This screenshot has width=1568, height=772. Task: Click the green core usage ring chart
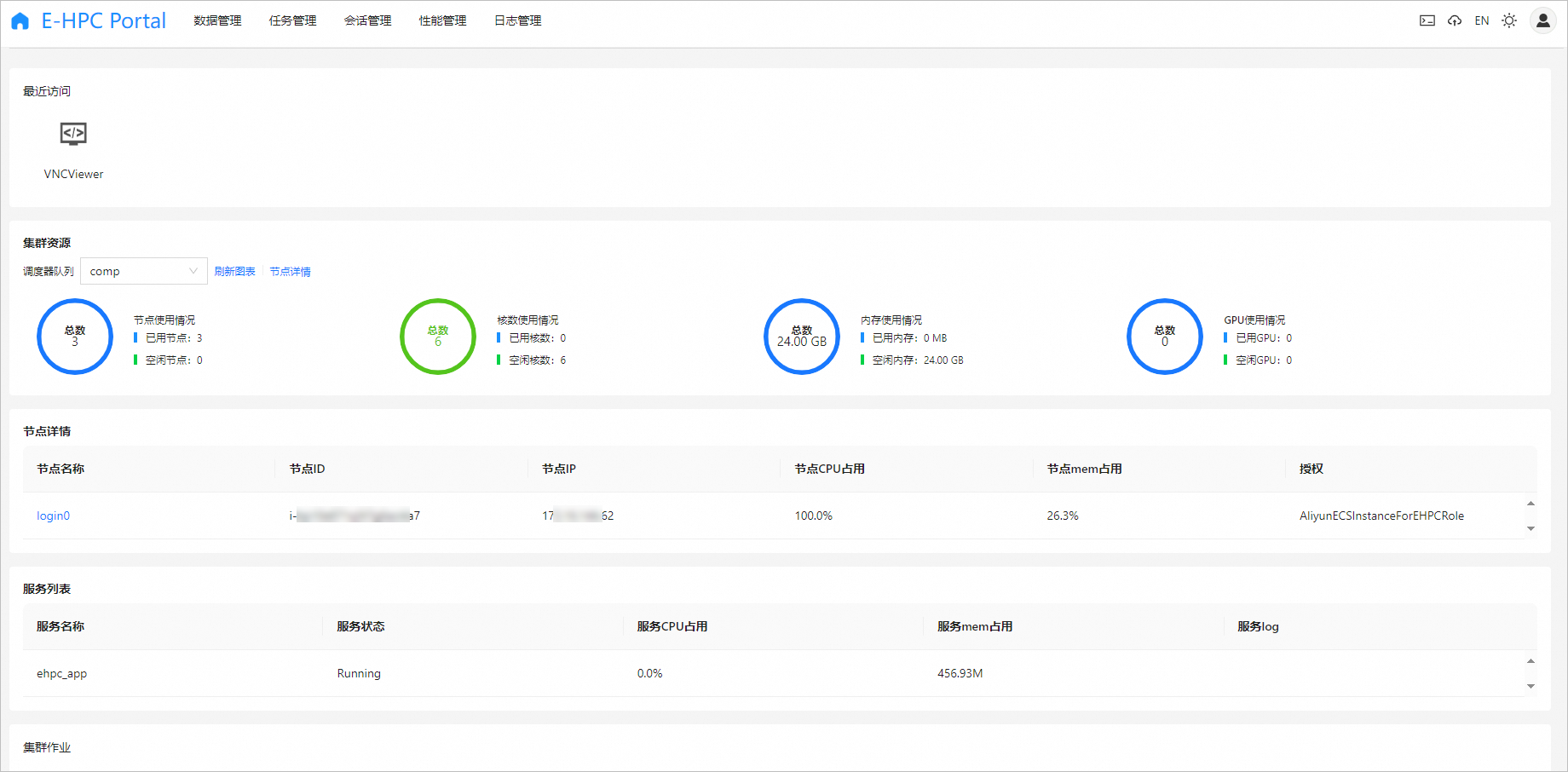pos(438,337)
